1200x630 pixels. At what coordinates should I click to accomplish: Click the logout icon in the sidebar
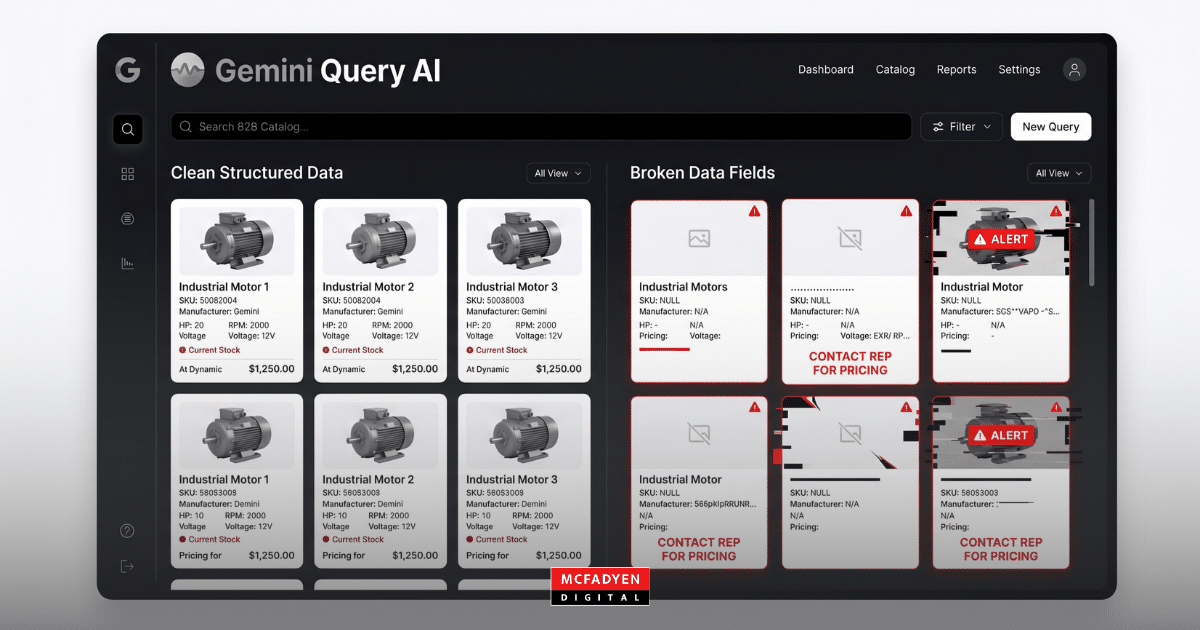coord(127,566)
